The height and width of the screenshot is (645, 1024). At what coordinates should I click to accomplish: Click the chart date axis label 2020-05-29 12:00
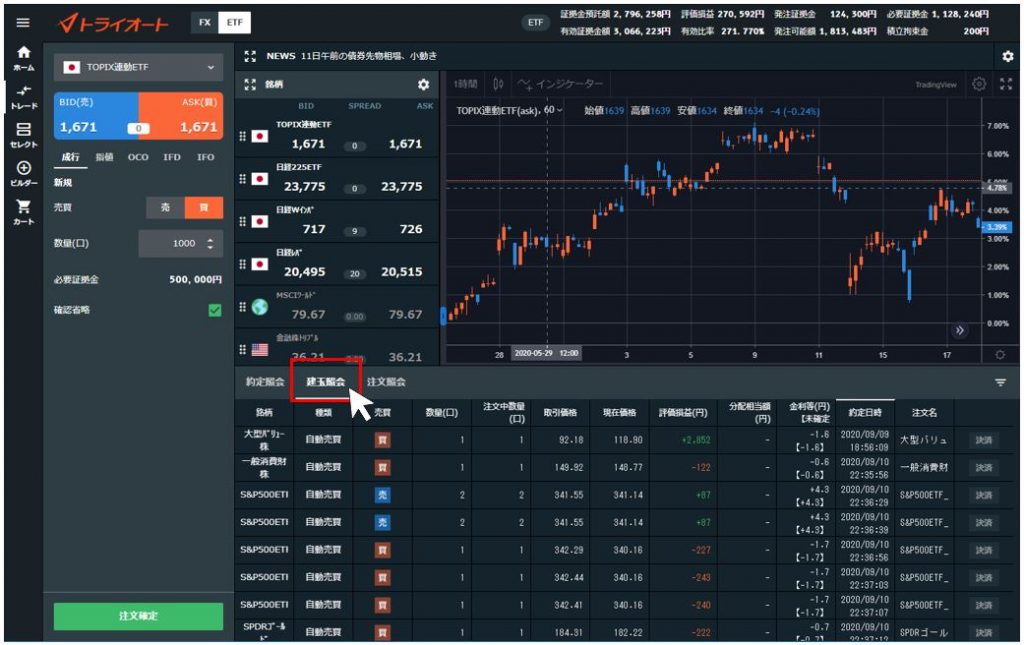click(546, 353)
